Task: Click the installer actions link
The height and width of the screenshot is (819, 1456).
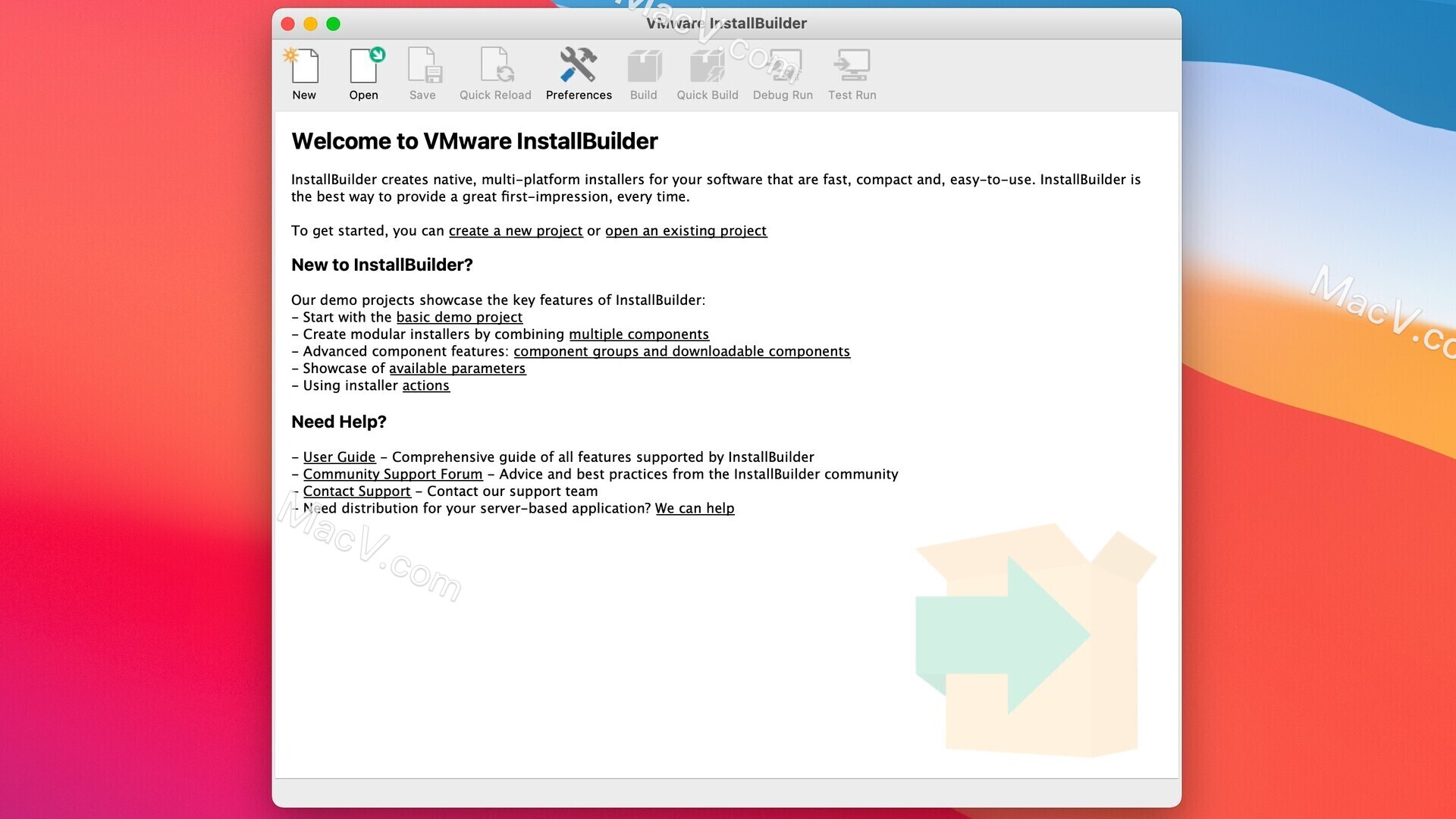Action: tap(425, 385)
